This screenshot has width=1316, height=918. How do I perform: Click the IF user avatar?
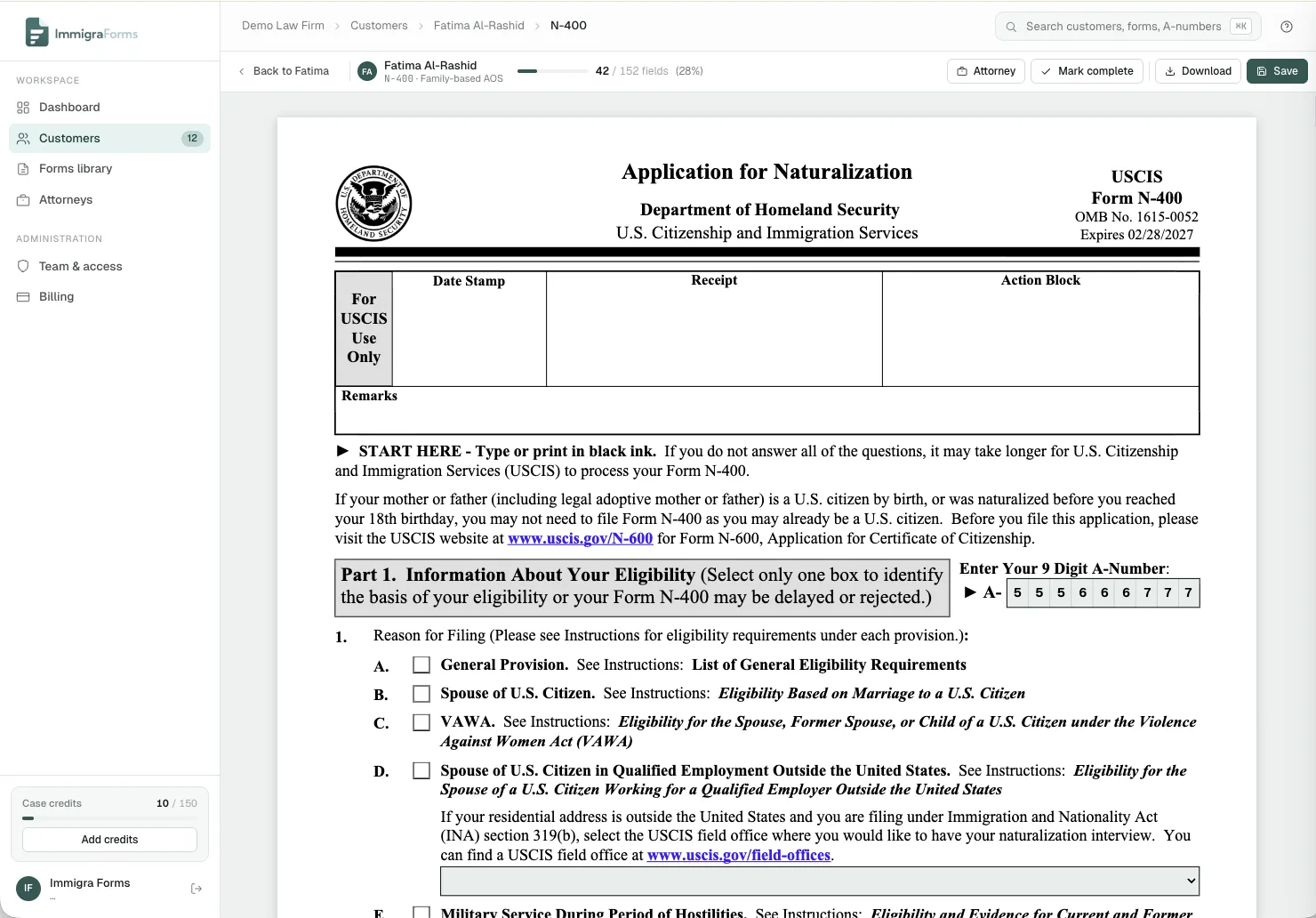[x=28, y=888]
